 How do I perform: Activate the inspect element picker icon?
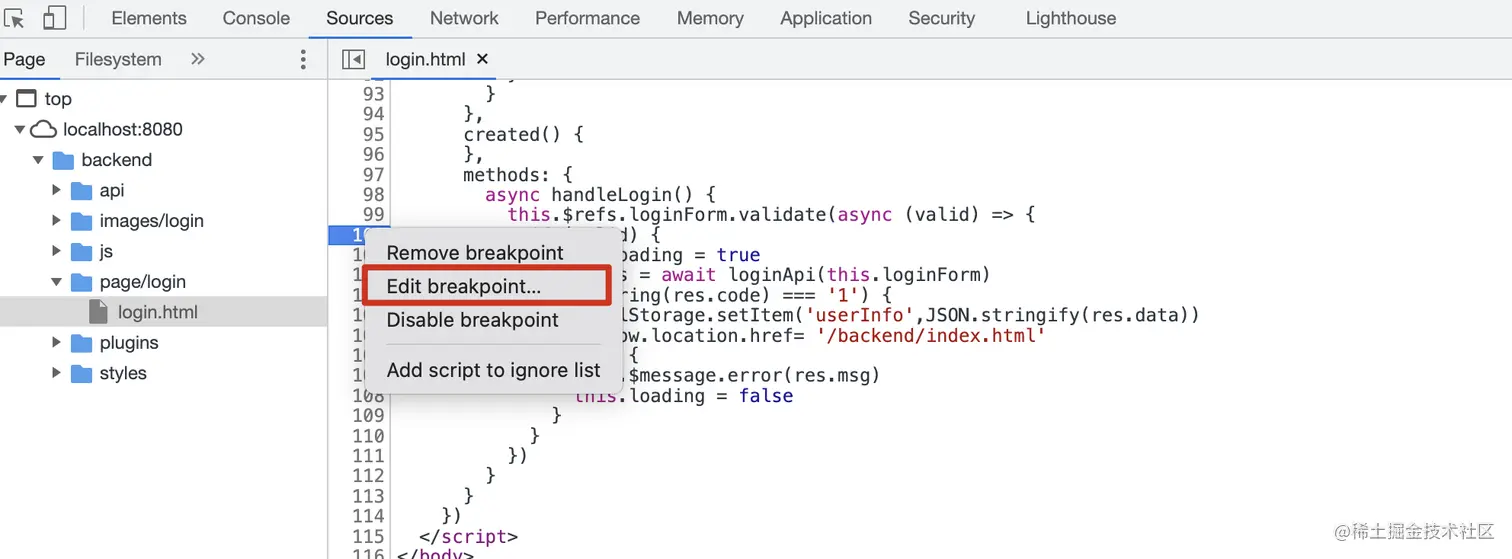click(x=14, y=18)
